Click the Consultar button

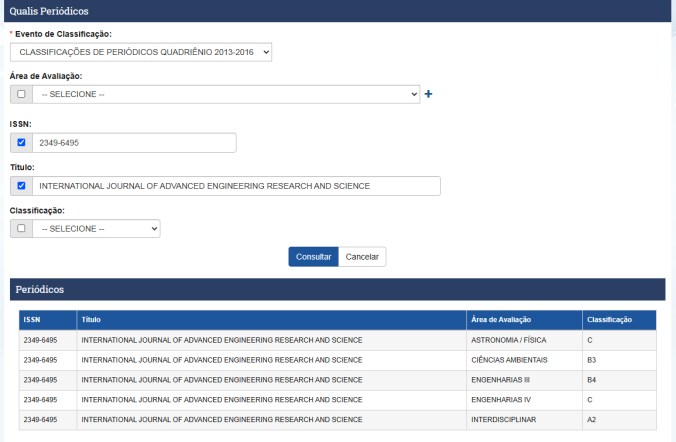pos(313,257)
